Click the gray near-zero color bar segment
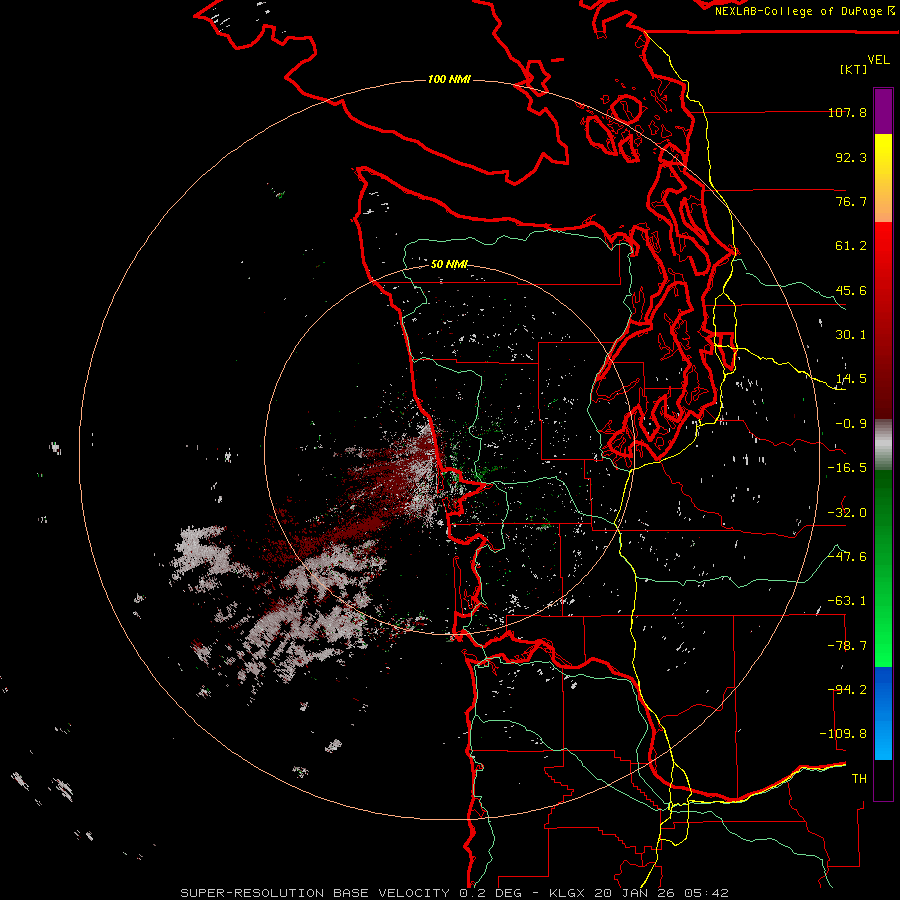Image resolution: width=900 pixels, height=900 pixels. point(883,445)
